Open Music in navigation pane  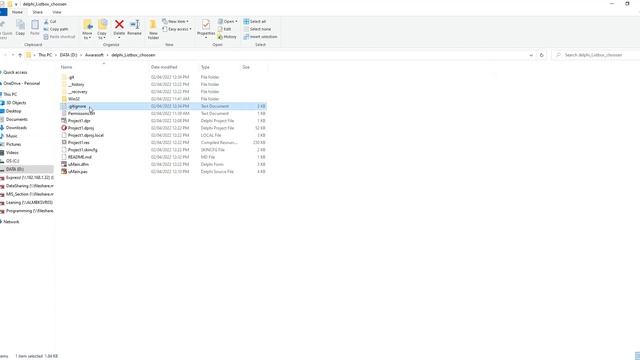[x=11, y=136]
